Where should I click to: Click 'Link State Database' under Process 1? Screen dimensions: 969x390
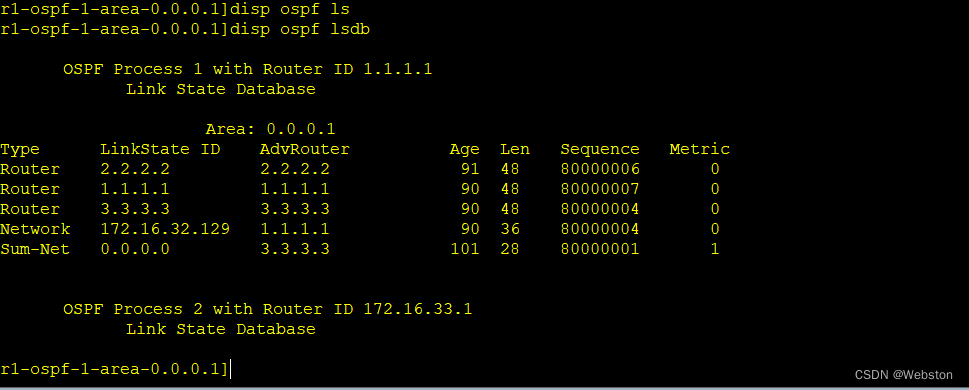tap(221, 89)
